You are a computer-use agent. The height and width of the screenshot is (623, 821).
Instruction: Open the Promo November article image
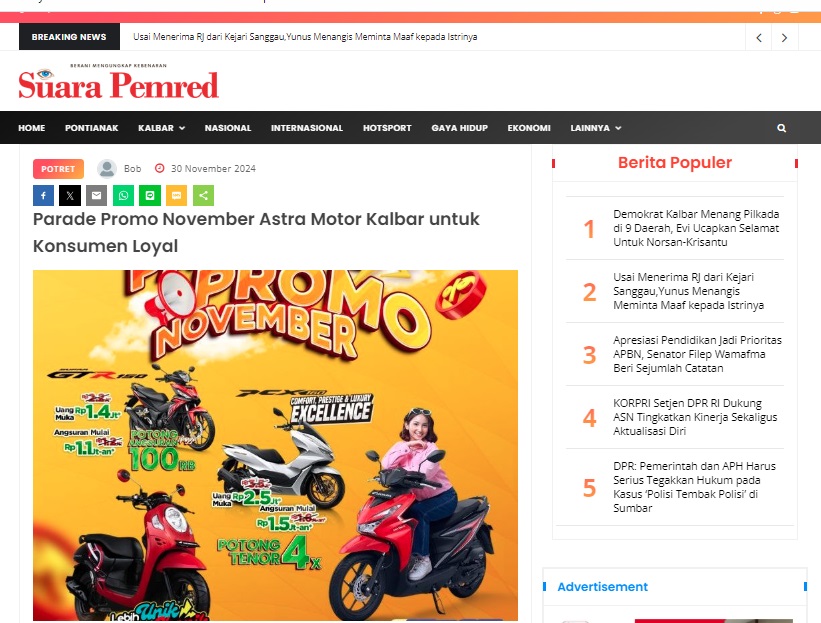[275, 446]
